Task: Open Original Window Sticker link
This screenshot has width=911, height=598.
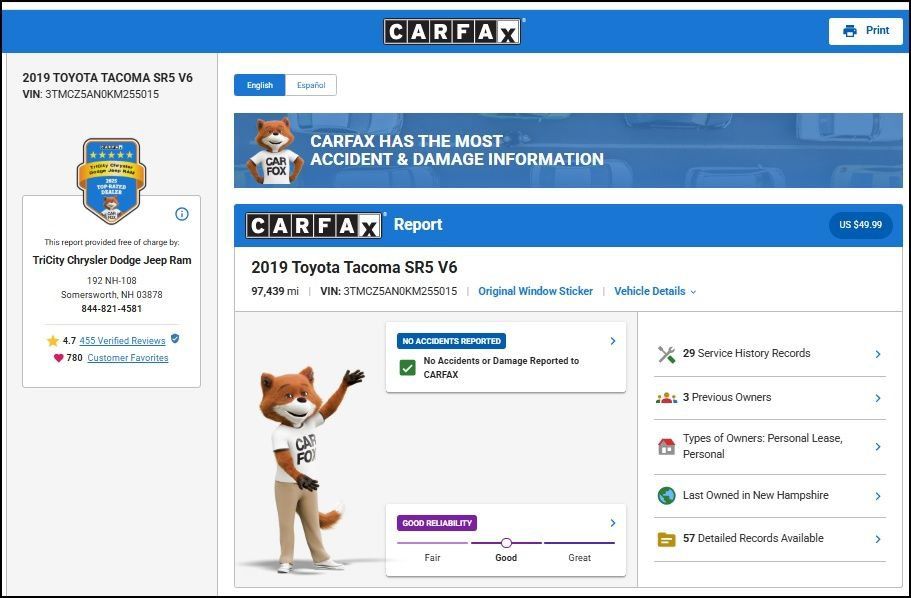Action: coord(535,291)
